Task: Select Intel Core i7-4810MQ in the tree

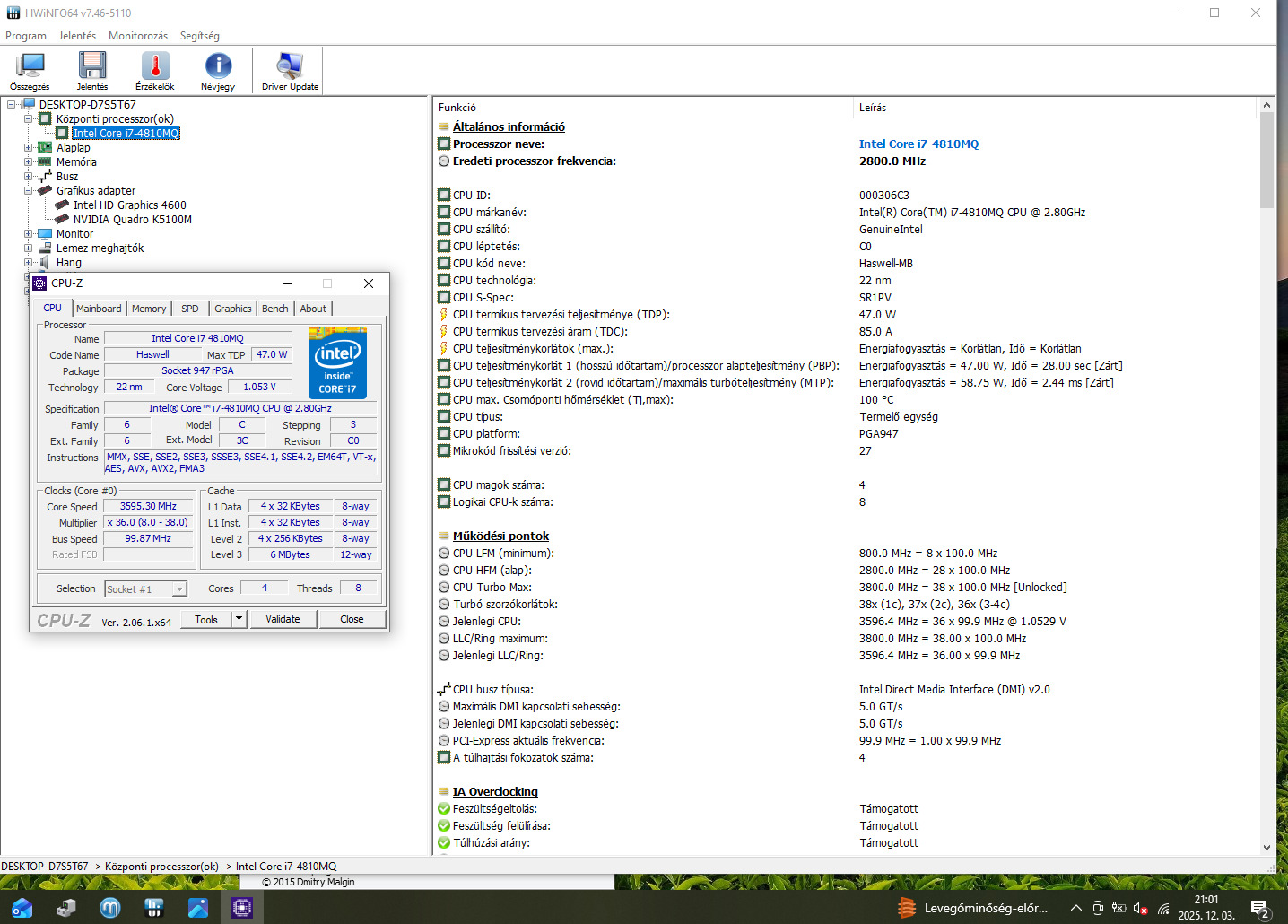Action: click(126, 133)
